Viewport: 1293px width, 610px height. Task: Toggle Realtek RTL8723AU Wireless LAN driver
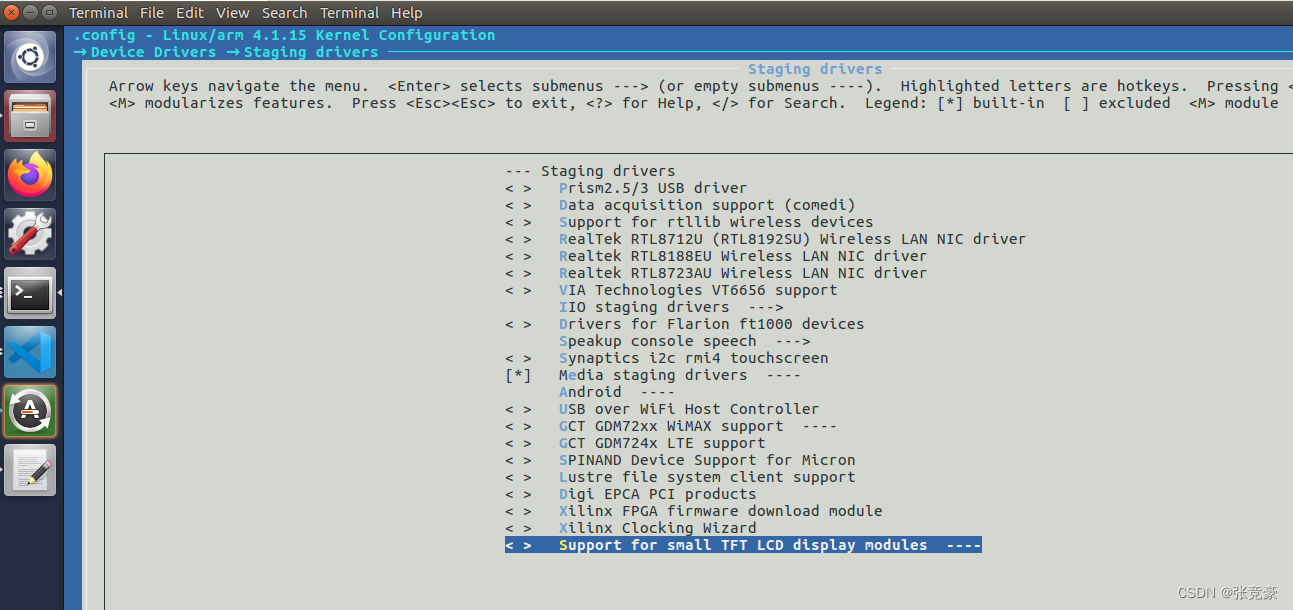click(716, 273)
